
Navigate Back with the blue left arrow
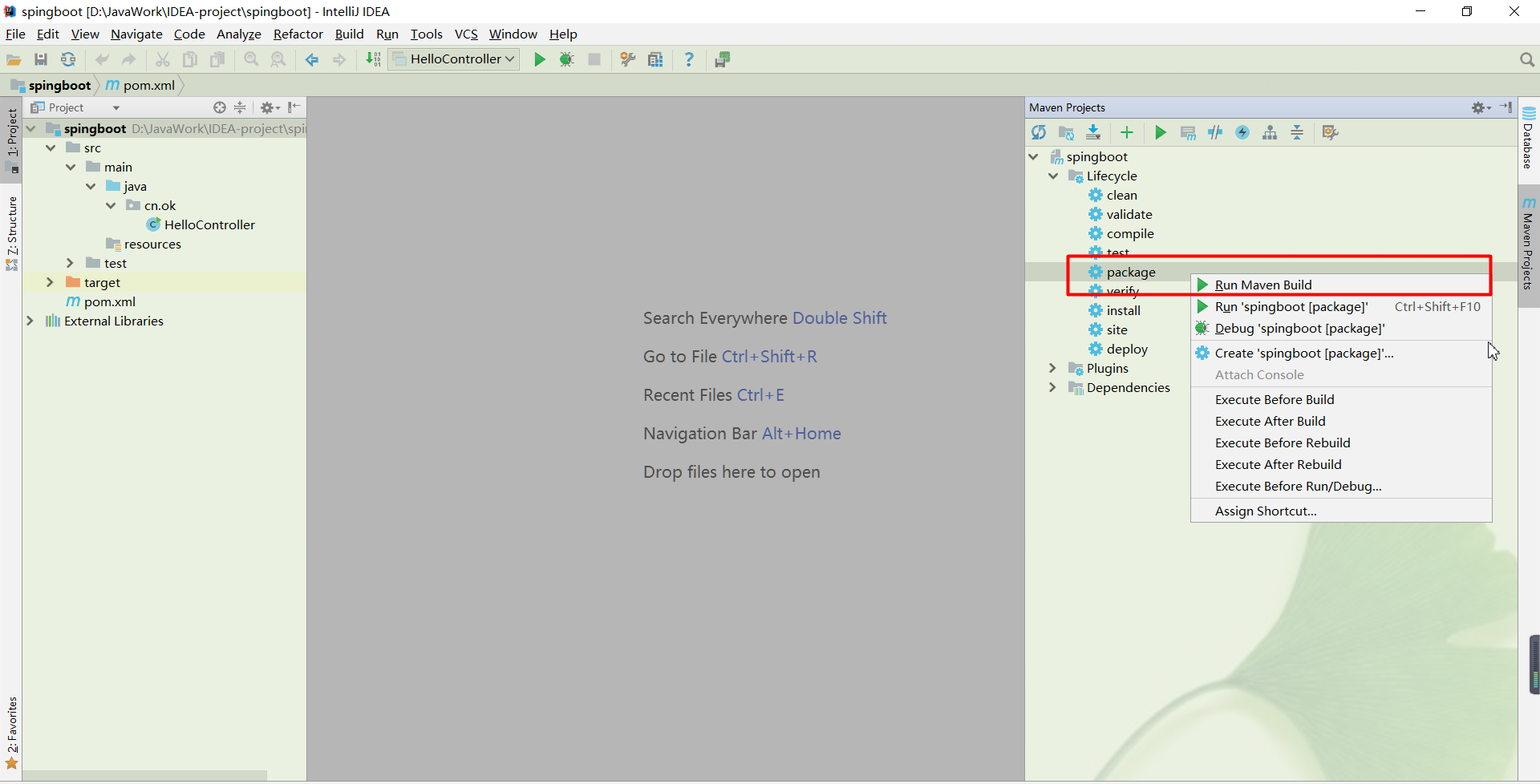[x=312, y=59]
